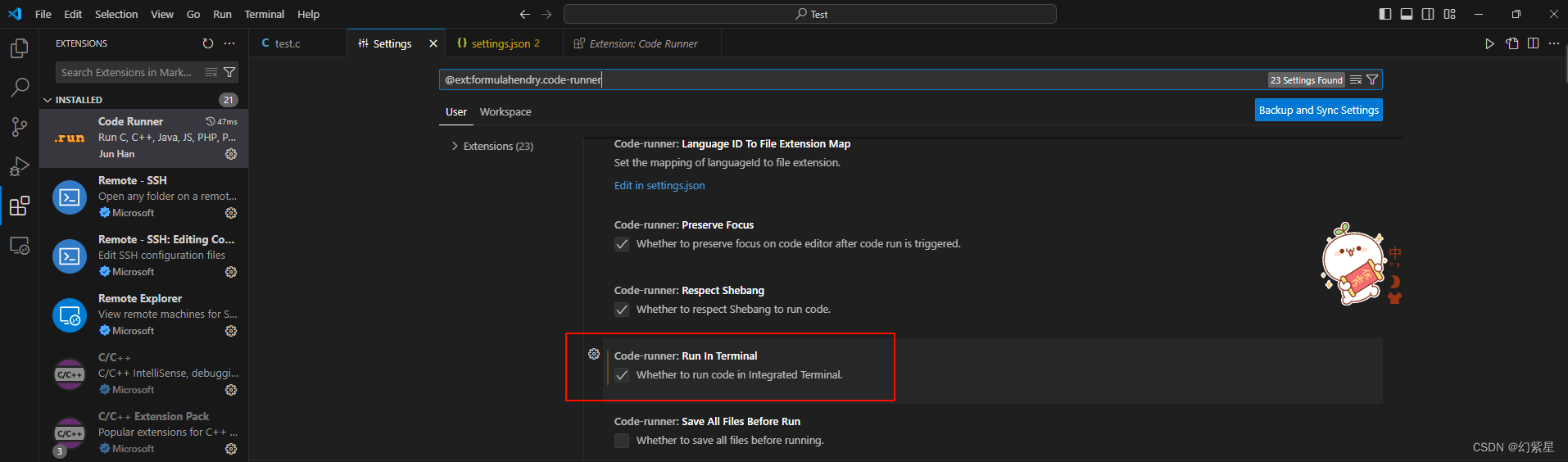Enable Save All Files Before Run
1568x462 pixels.
point(622,441)
